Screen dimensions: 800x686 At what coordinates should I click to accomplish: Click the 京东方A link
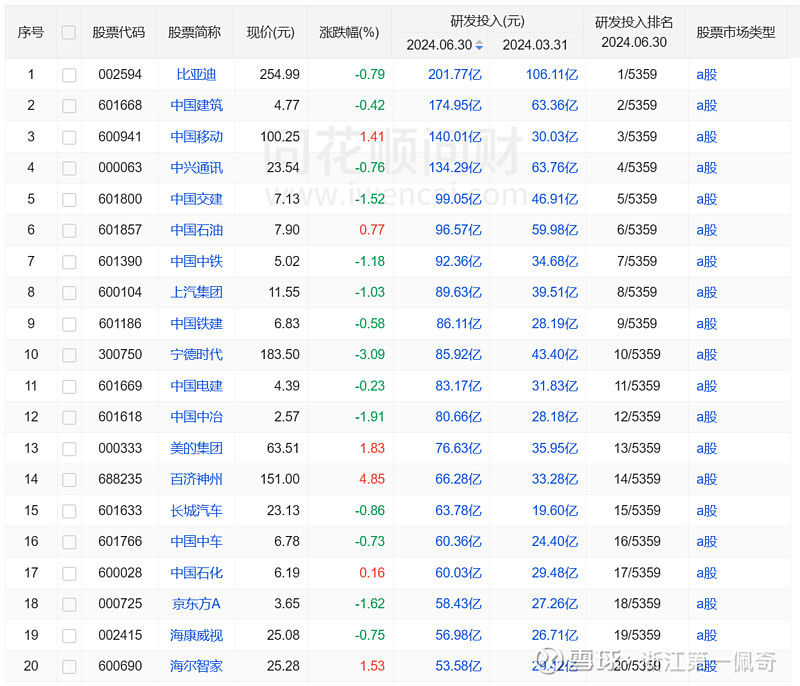pyautogui.click(x=196, y=604)
